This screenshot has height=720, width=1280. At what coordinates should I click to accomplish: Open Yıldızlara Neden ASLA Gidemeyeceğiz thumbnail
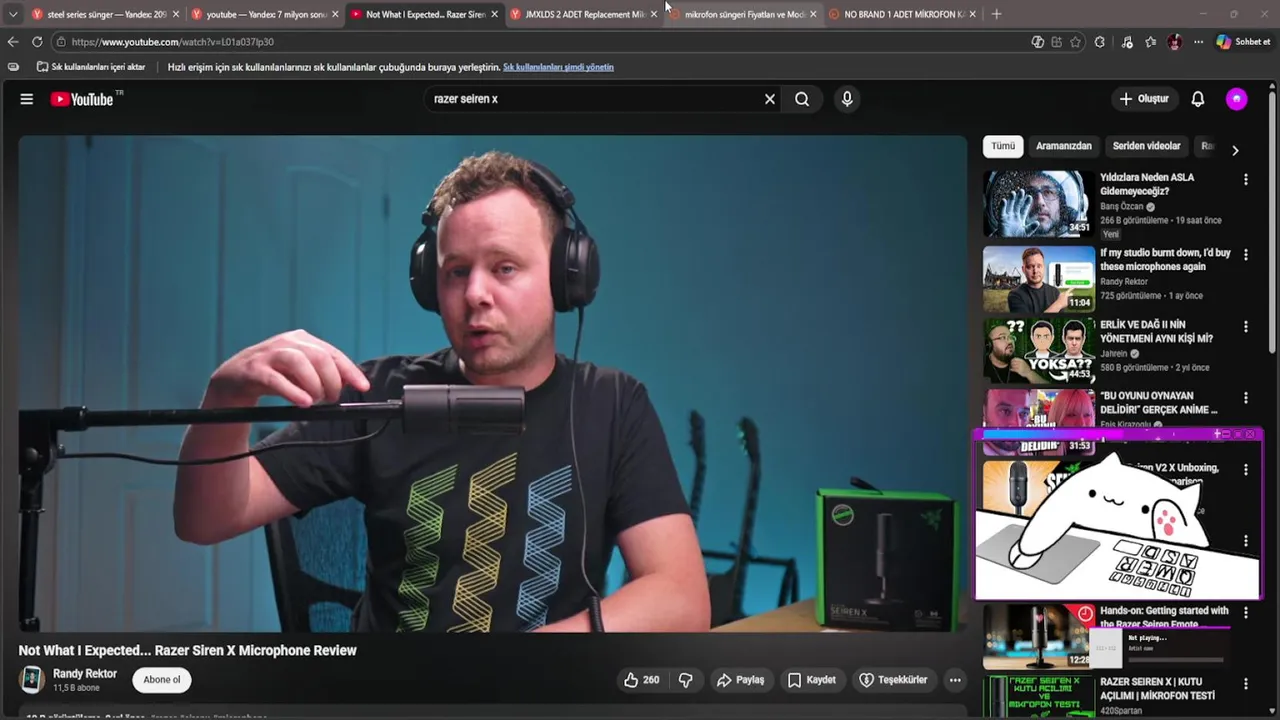(x=1038, y=203)
